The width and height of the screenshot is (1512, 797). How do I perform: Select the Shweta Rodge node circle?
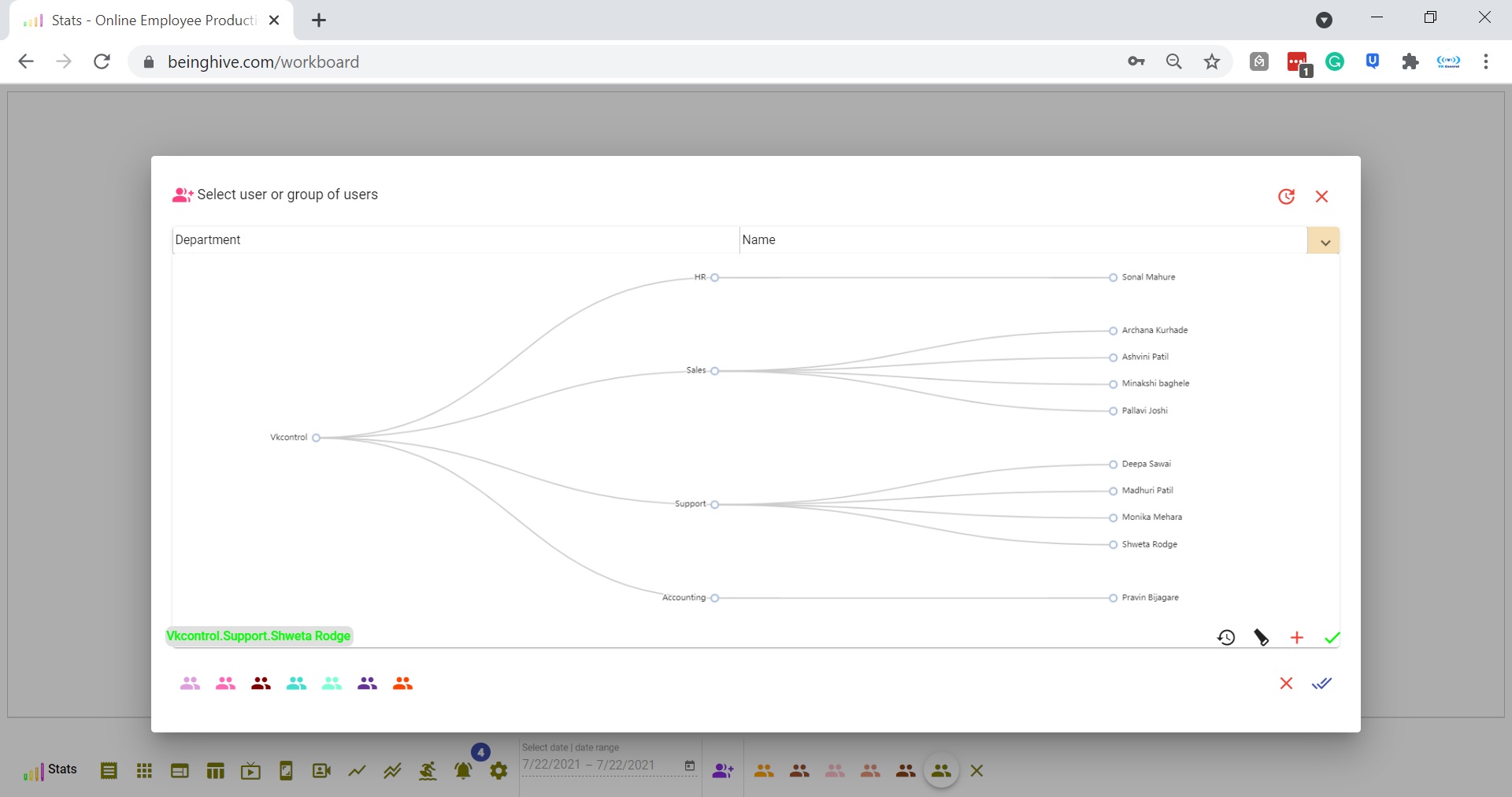(x=1113, y=544)
